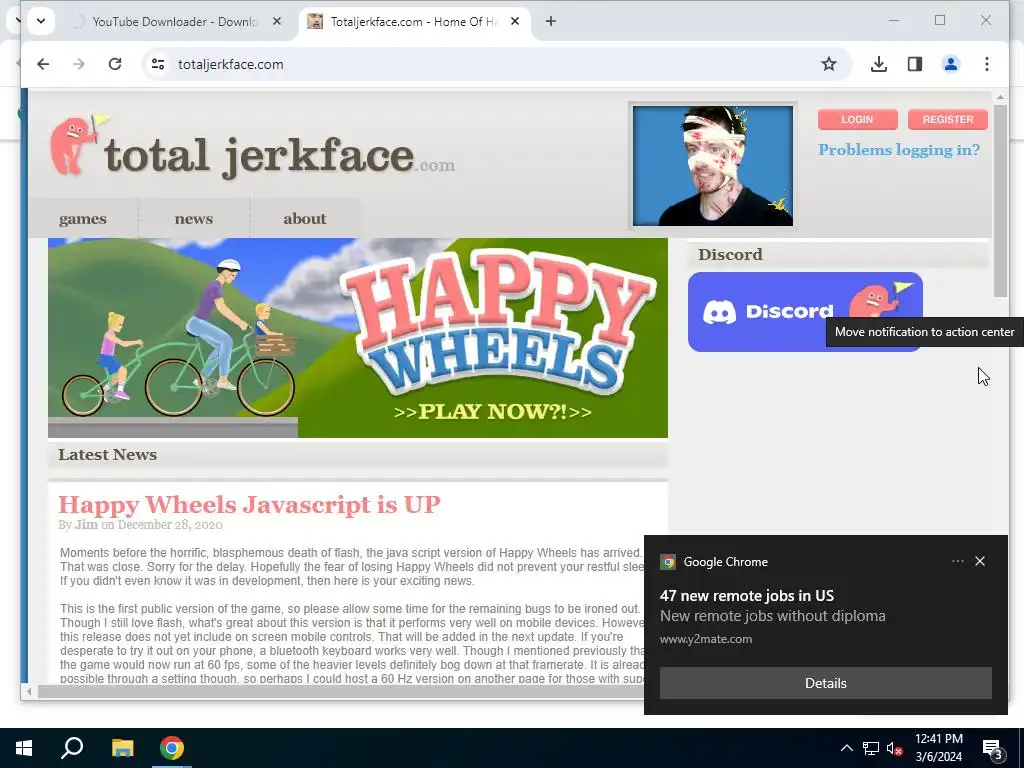Expand the tab search dropdown arrow
The width and height of the screenshot is (1024, 768).
pyautogui.click(x=40, y=21)
